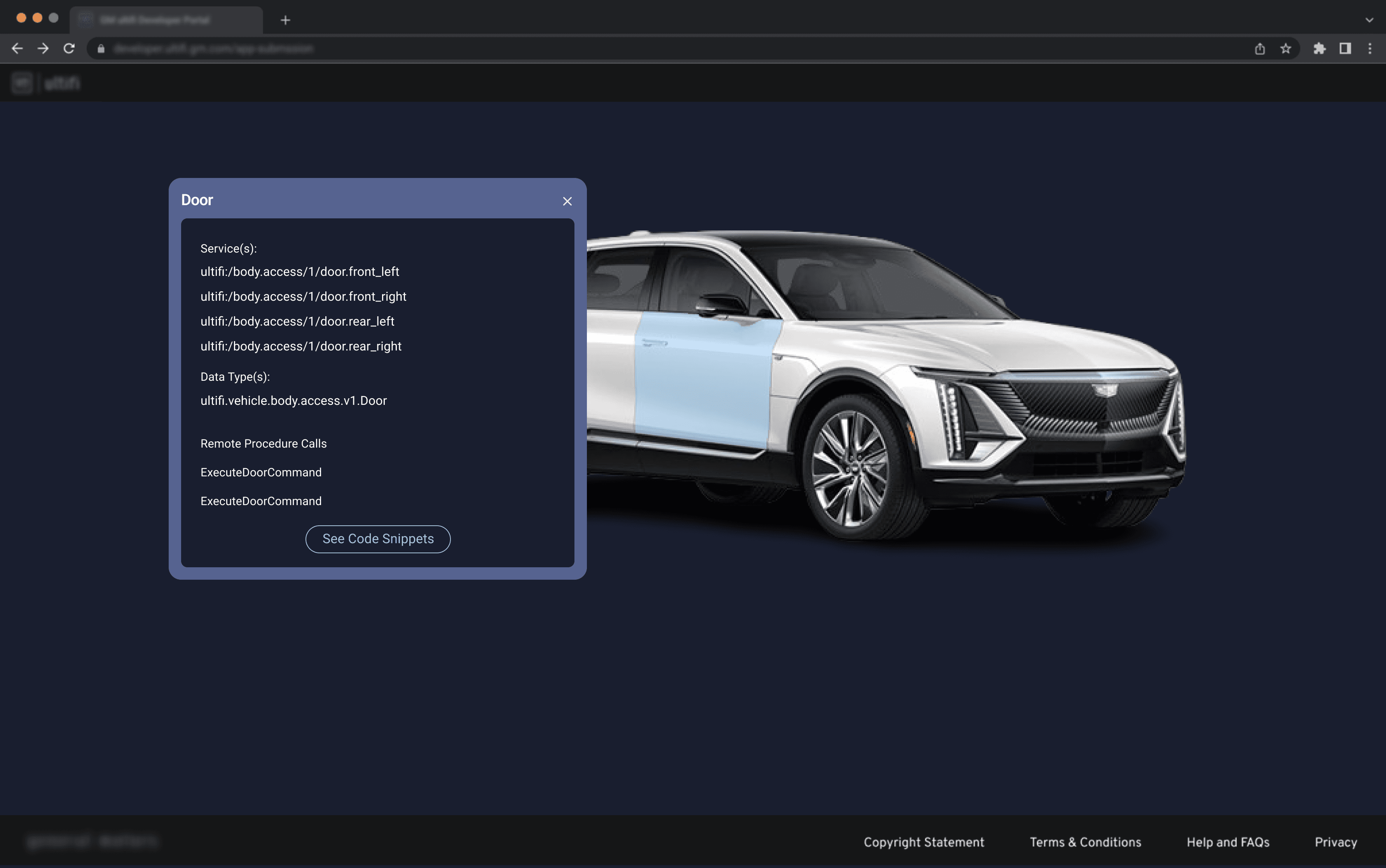Toggle the browser side panel icon

coord(1345,49)
